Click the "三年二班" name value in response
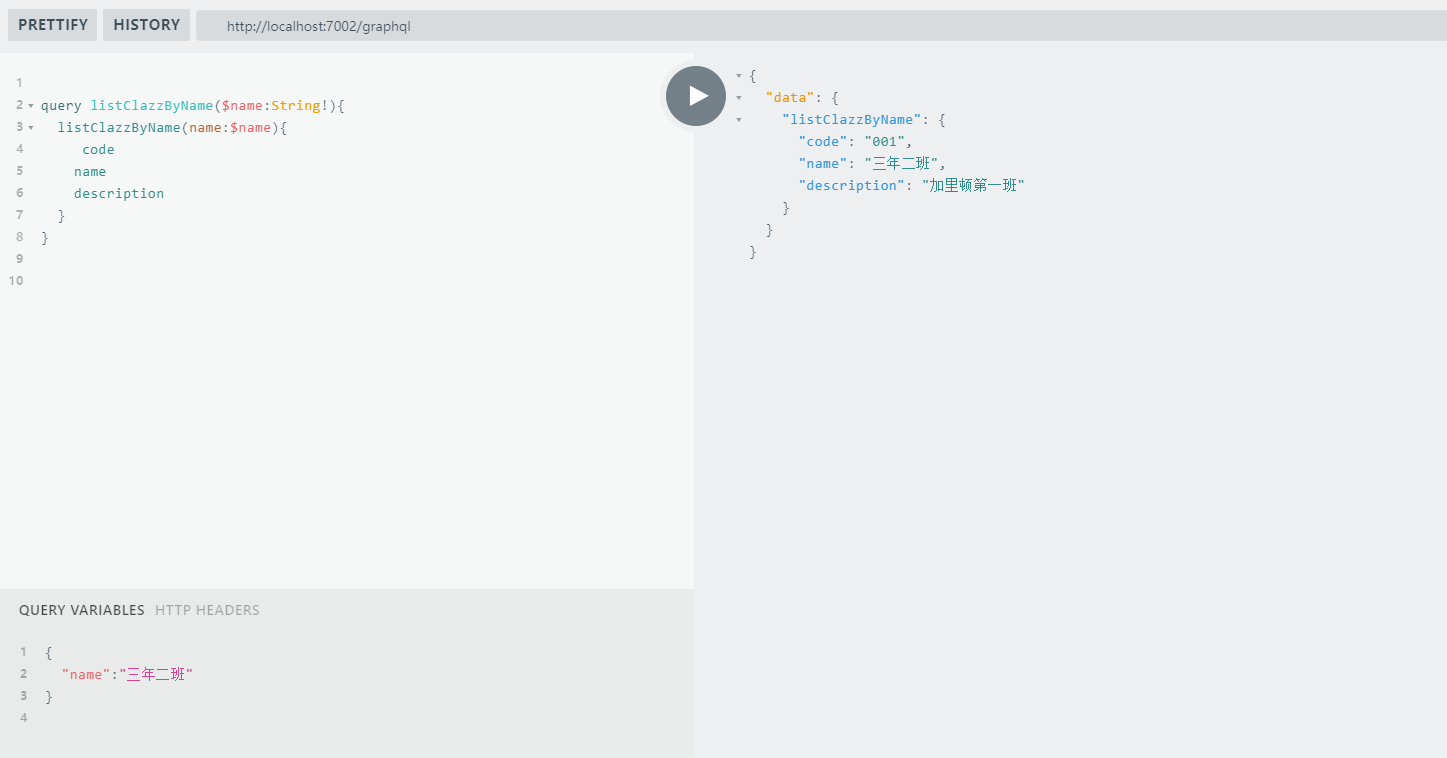 click(901, 163)
